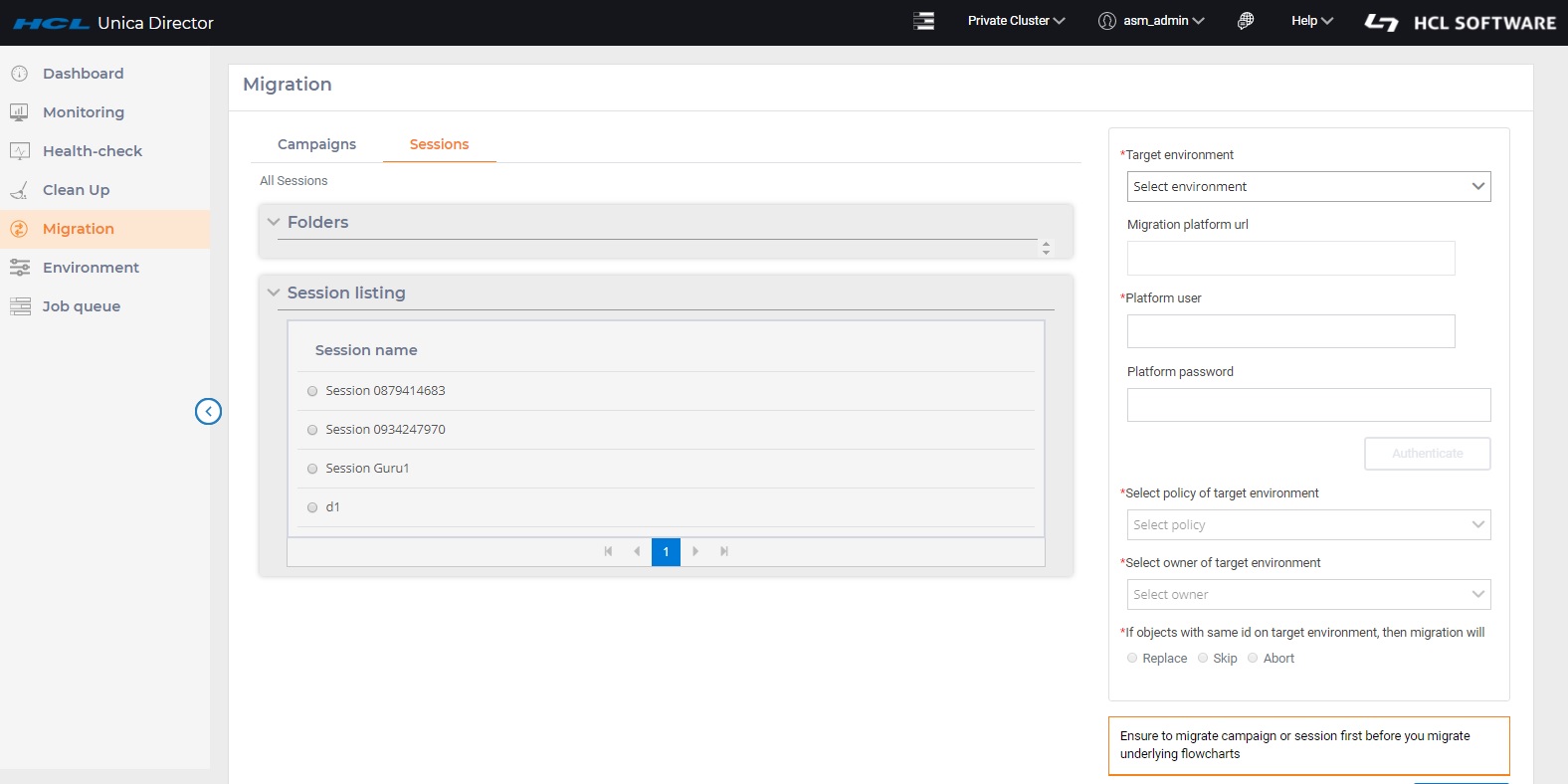Choose the Replace radio option

1132,658
